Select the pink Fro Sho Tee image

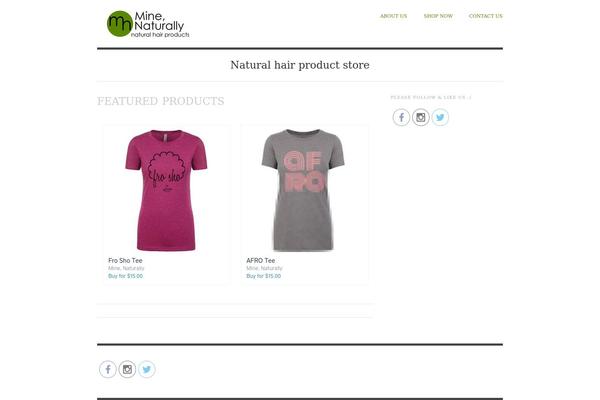[x=166, y=190]
